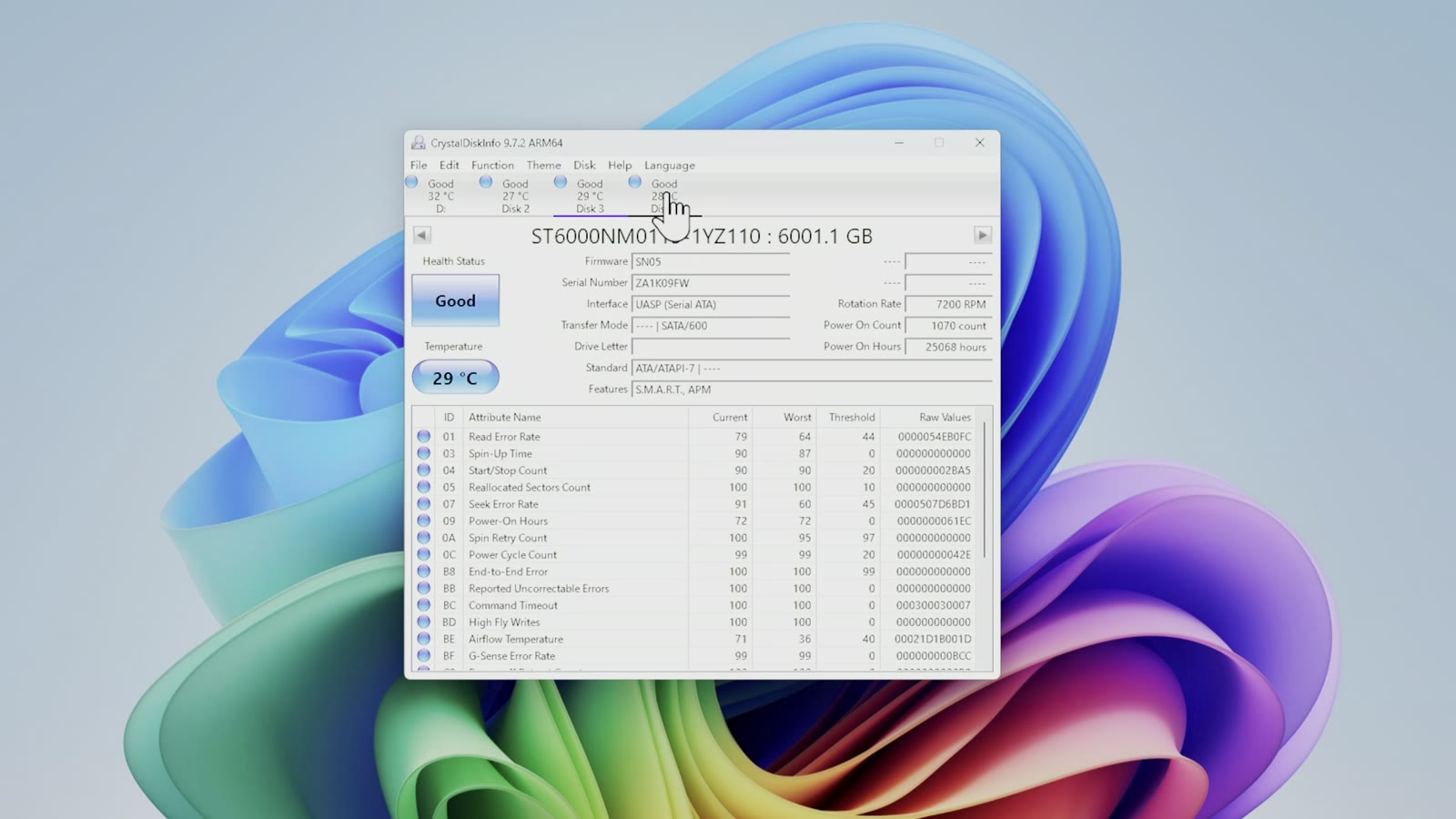Image resolution: width=1456 pixels, height=819 pixels.
Task: Click the Raw Values column header
Action: 945,418
